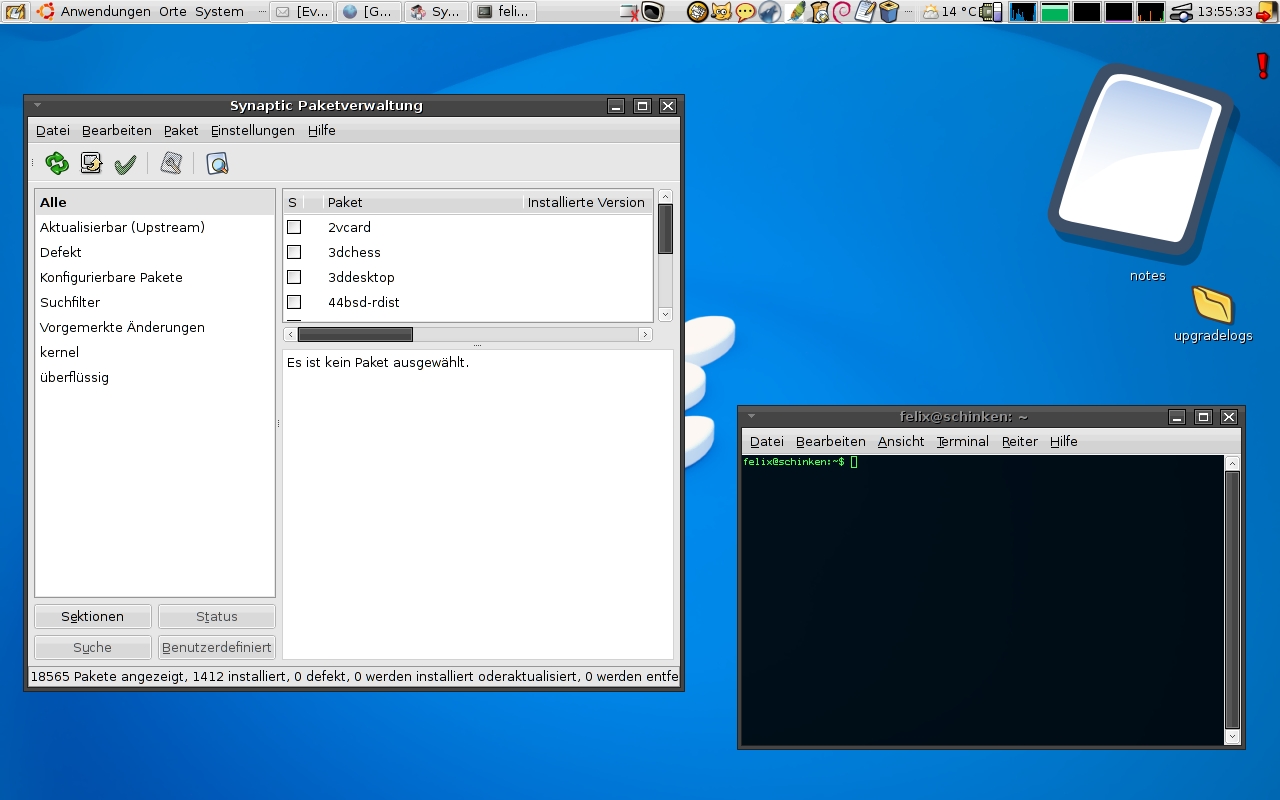Select the kernel filter entry
Image resolution: width=1280 pixels, height=800 pixels.
[x=155, y=352]
